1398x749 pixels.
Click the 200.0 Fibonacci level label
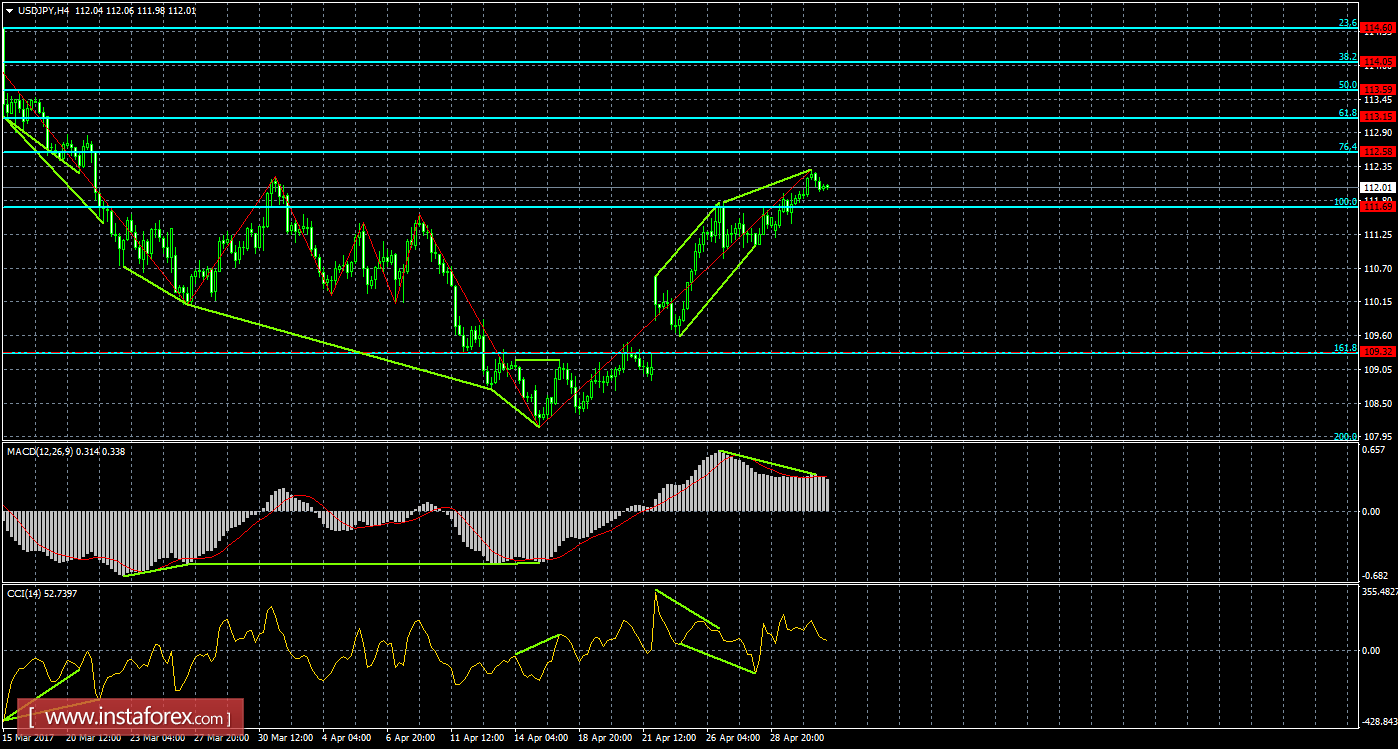tap(1344, 436)
